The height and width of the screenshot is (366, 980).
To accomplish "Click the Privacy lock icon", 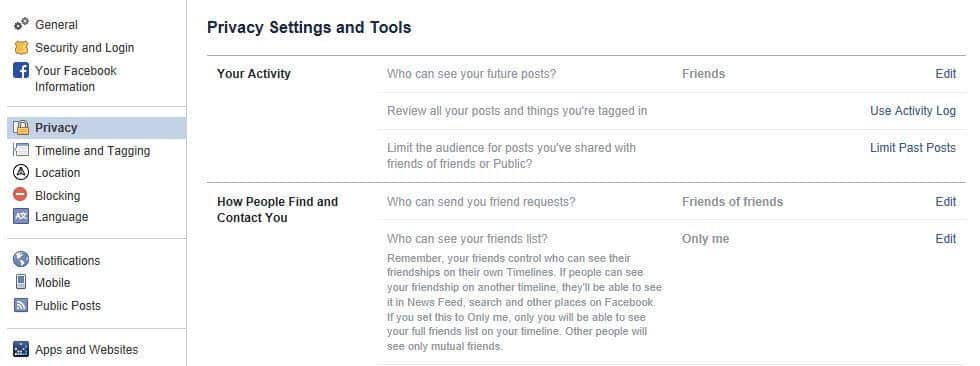I will [x=21, y=127].
